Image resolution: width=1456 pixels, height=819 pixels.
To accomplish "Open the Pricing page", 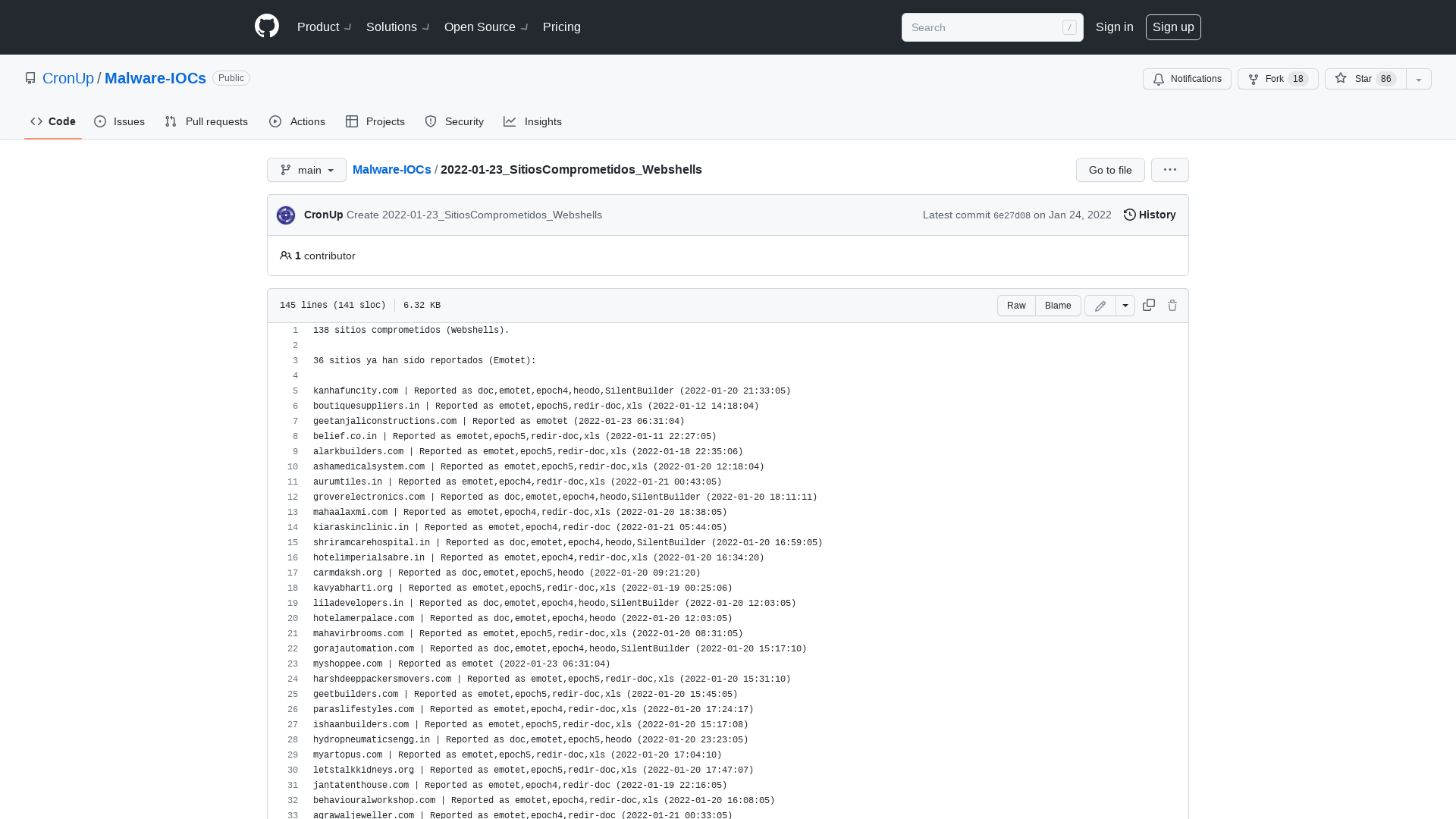I will [562, 27].
